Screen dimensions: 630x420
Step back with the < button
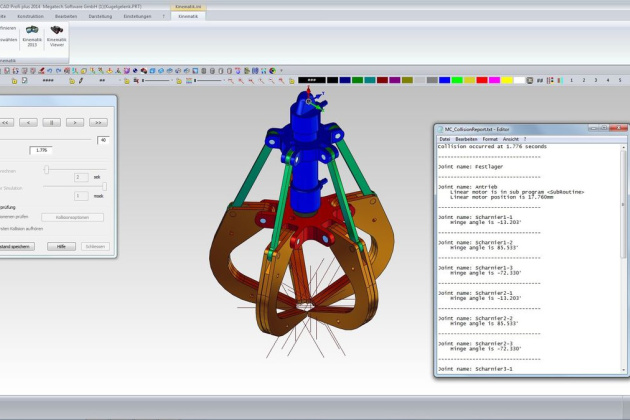29,122
